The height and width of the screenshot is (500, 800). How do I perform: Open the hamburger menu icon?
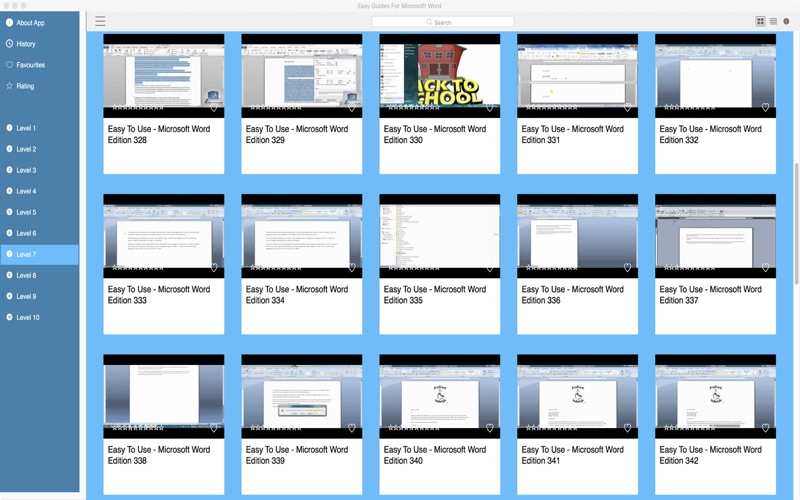click(x=100, y=21)
